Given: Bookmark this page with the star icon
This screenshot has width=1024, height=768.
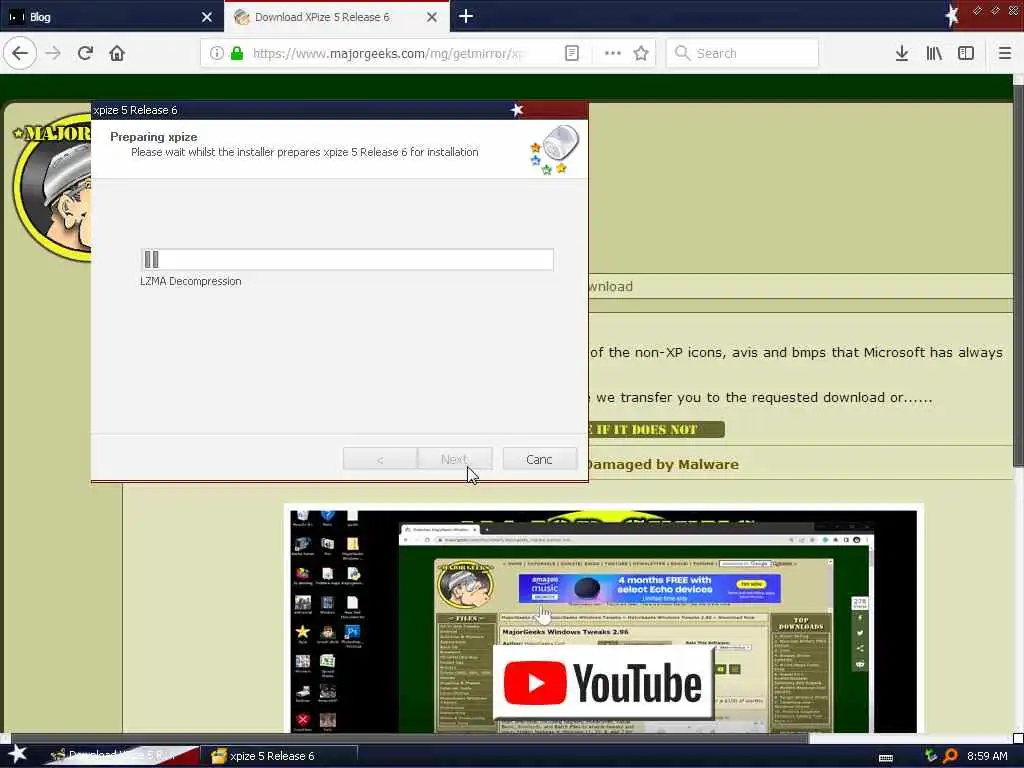Looking at the screenshot, I should [641, 53].
